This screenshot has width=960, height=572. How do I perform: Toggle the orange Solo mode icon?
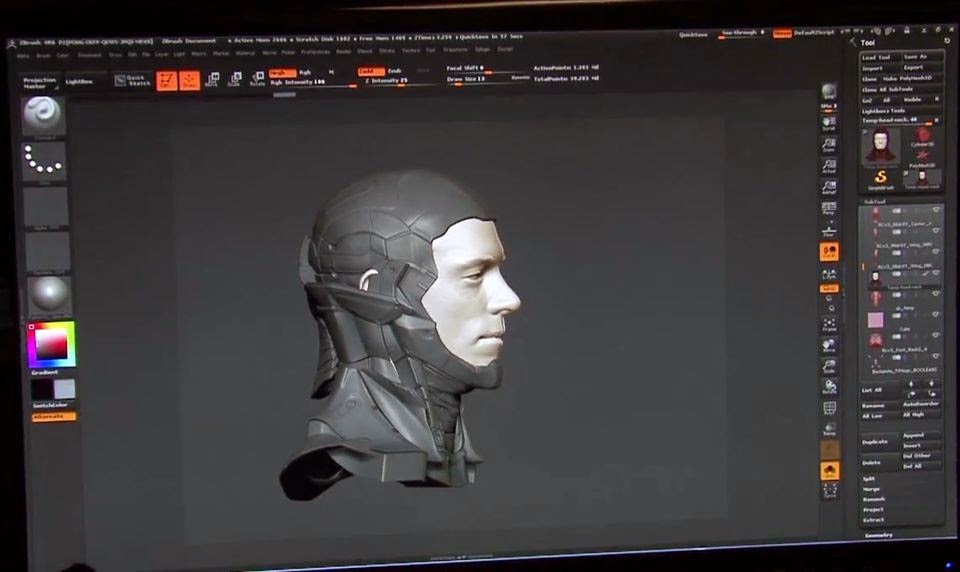[x=830, y=471]
